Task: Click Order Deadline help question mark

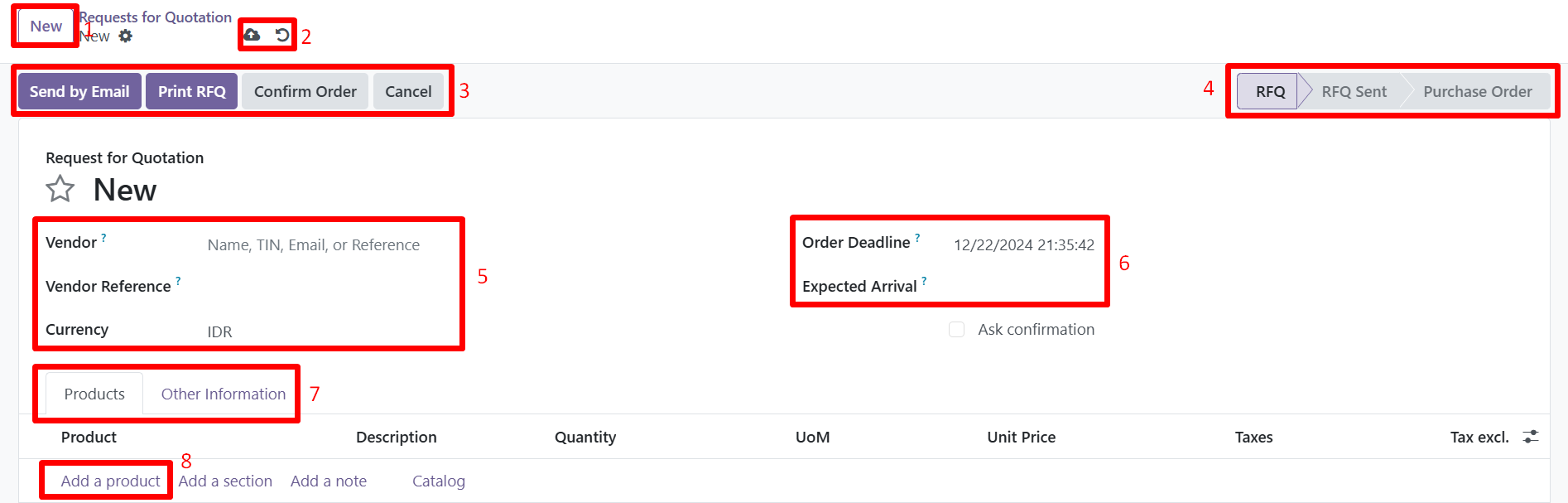Action: click(x=917, y=238)
